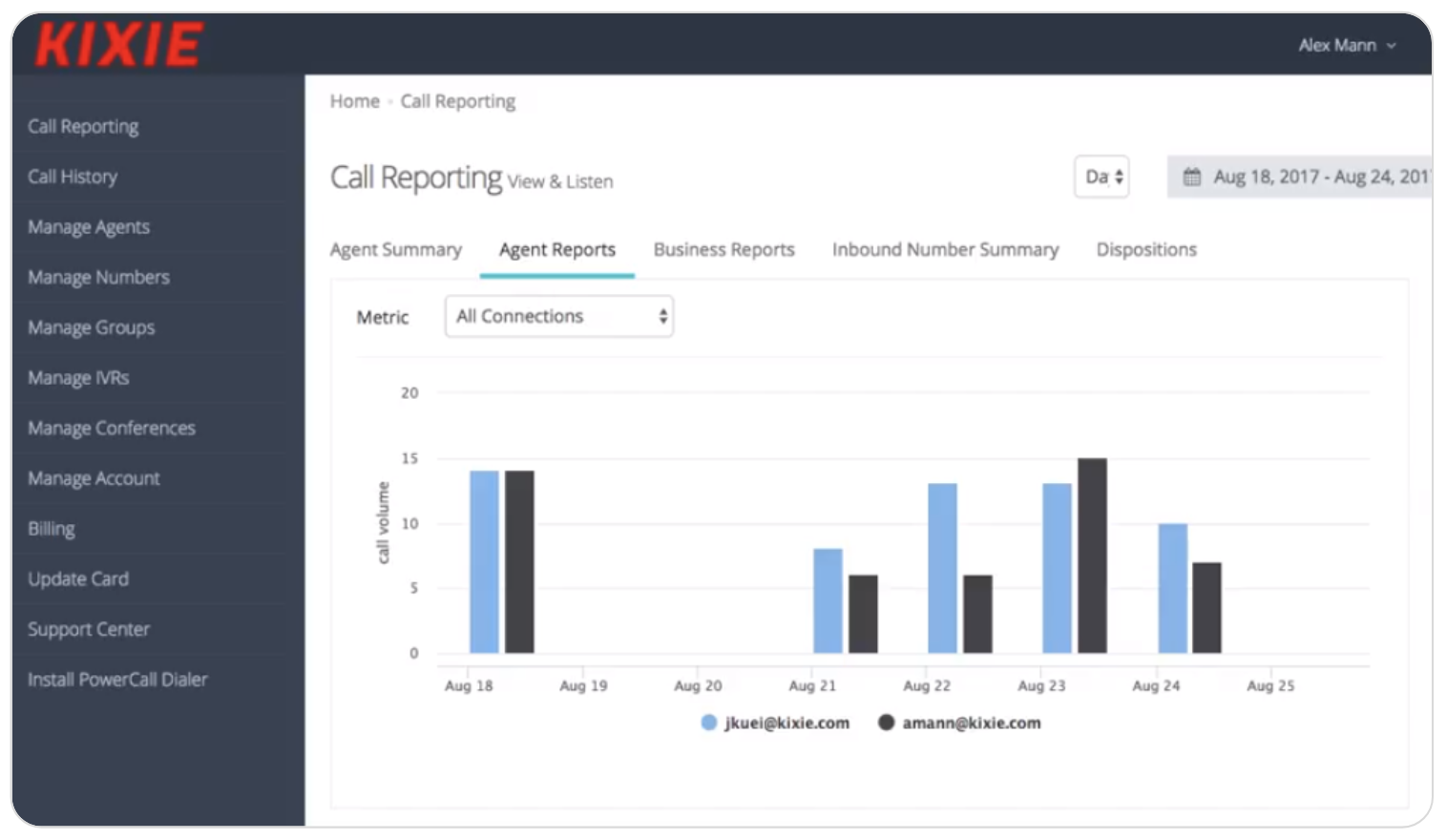
Task: Click Install PowerCall Dialer link
Action: 117,680
